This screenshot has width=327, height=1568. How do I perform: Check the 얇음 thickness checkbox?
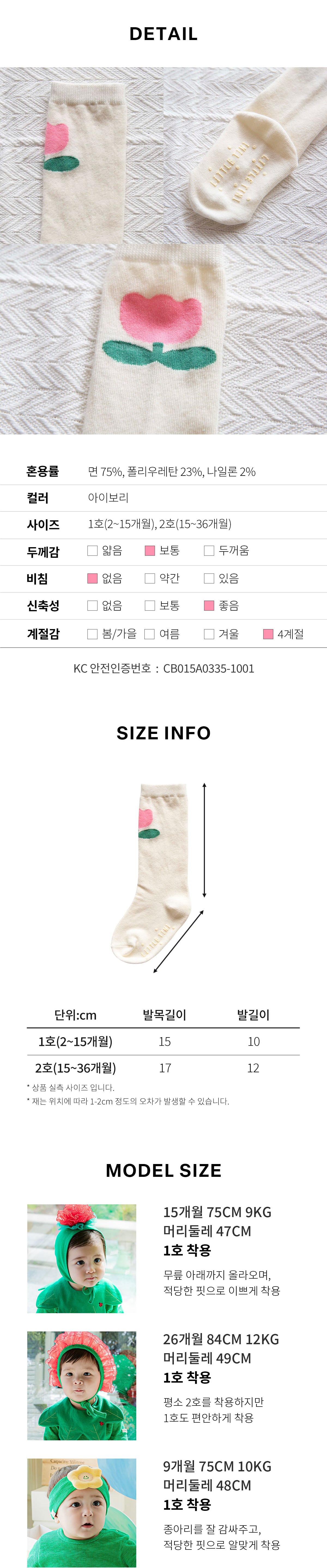[x=93, y=551]
